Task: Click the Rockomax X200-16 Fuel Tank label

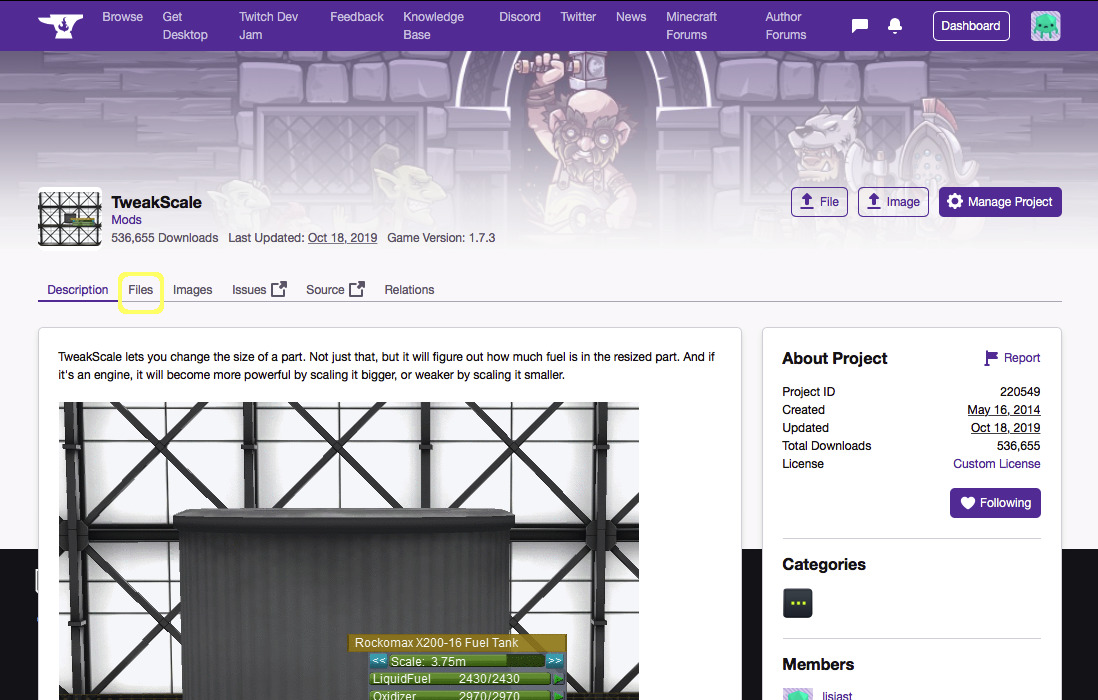Action: 457,643
